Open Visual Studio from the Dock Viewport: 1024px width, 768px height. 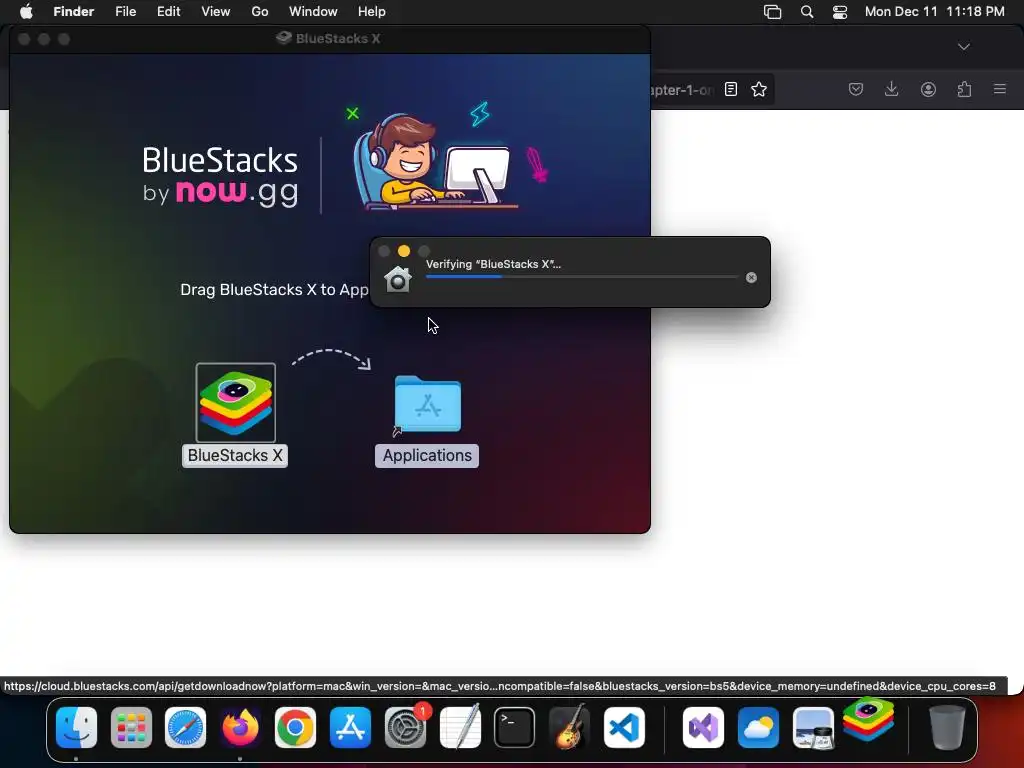703,727
